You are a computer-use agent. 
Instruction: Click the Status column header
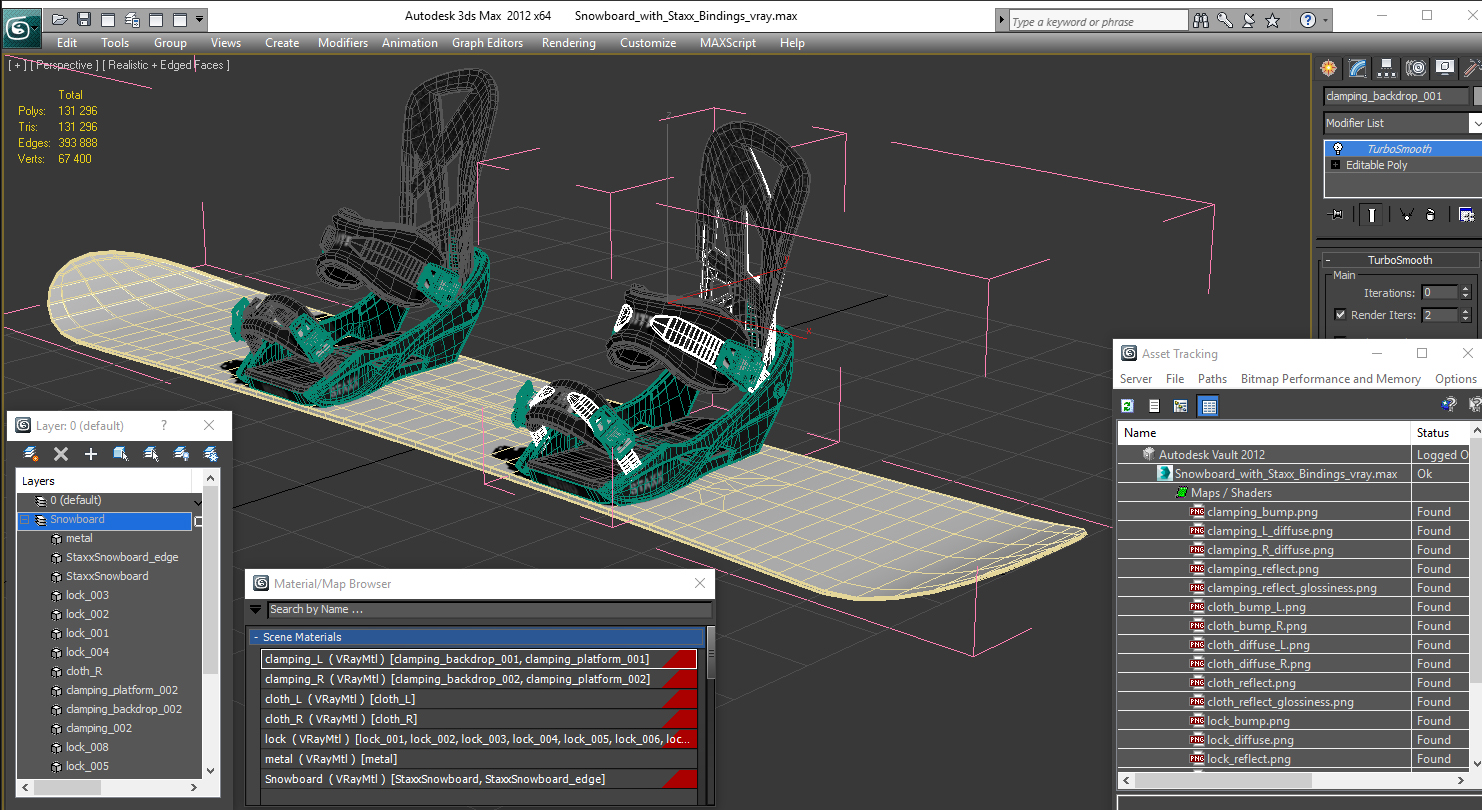[x=1440, y=433]
